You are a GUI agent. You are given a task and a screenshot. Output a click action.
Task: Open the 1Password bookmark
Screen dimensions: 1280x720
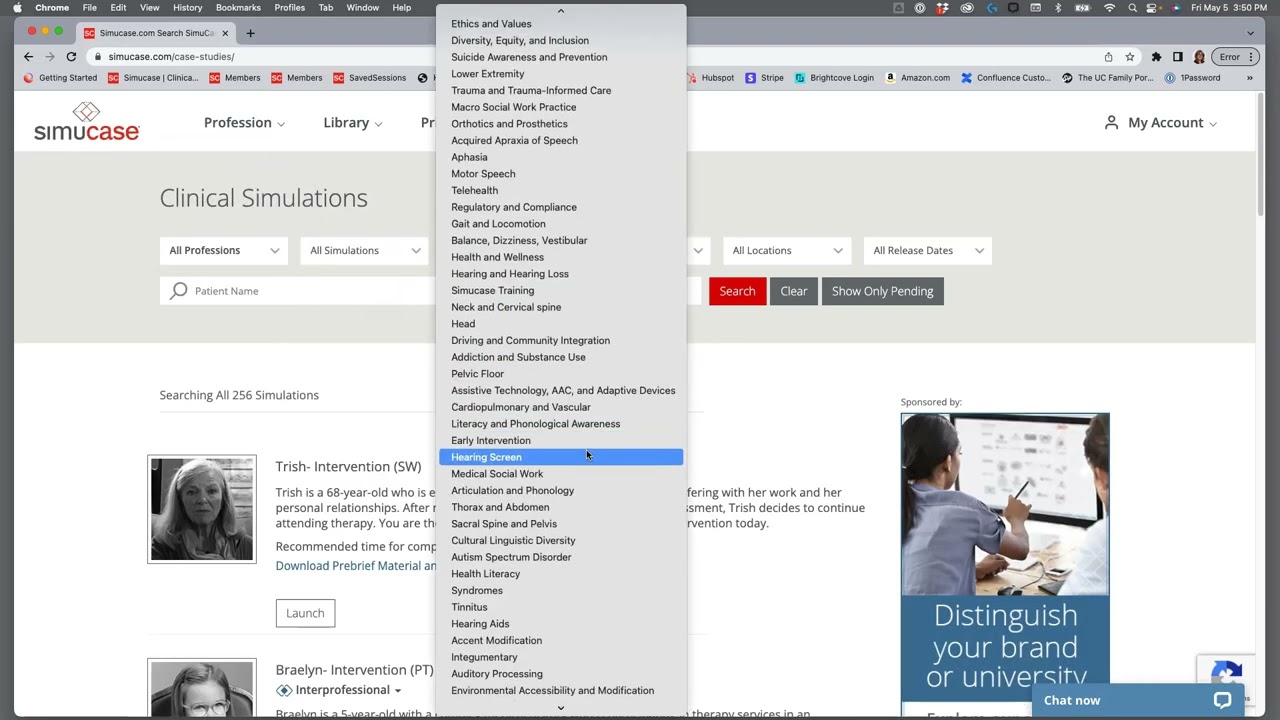1192,78
